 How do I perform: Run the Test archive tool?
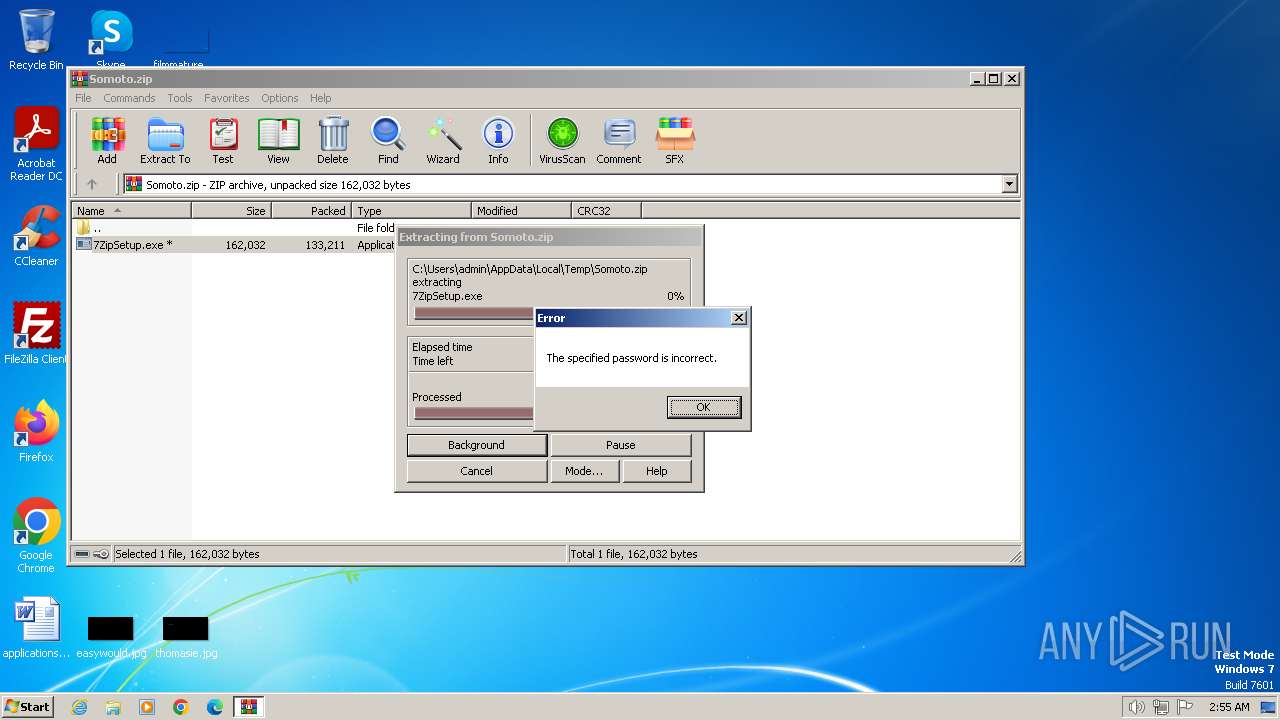[x=223, y=140]
